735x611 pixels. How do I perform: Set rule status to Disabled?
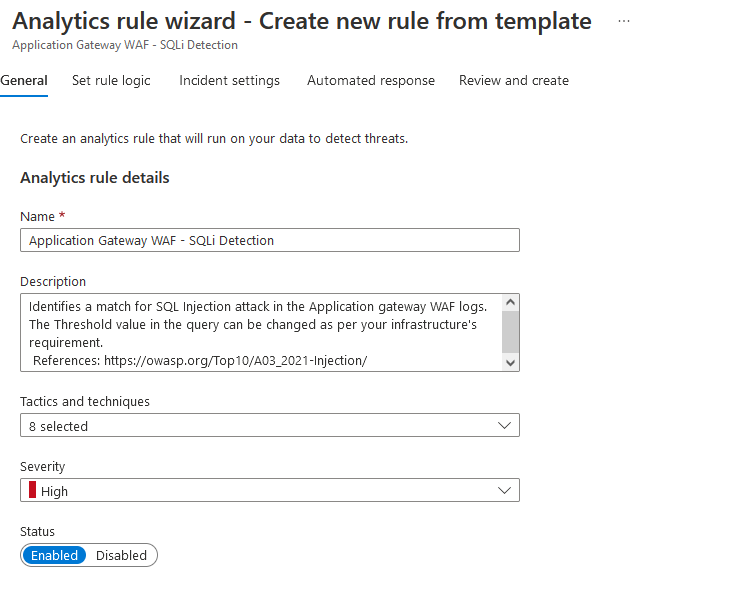tap(121, 555)
